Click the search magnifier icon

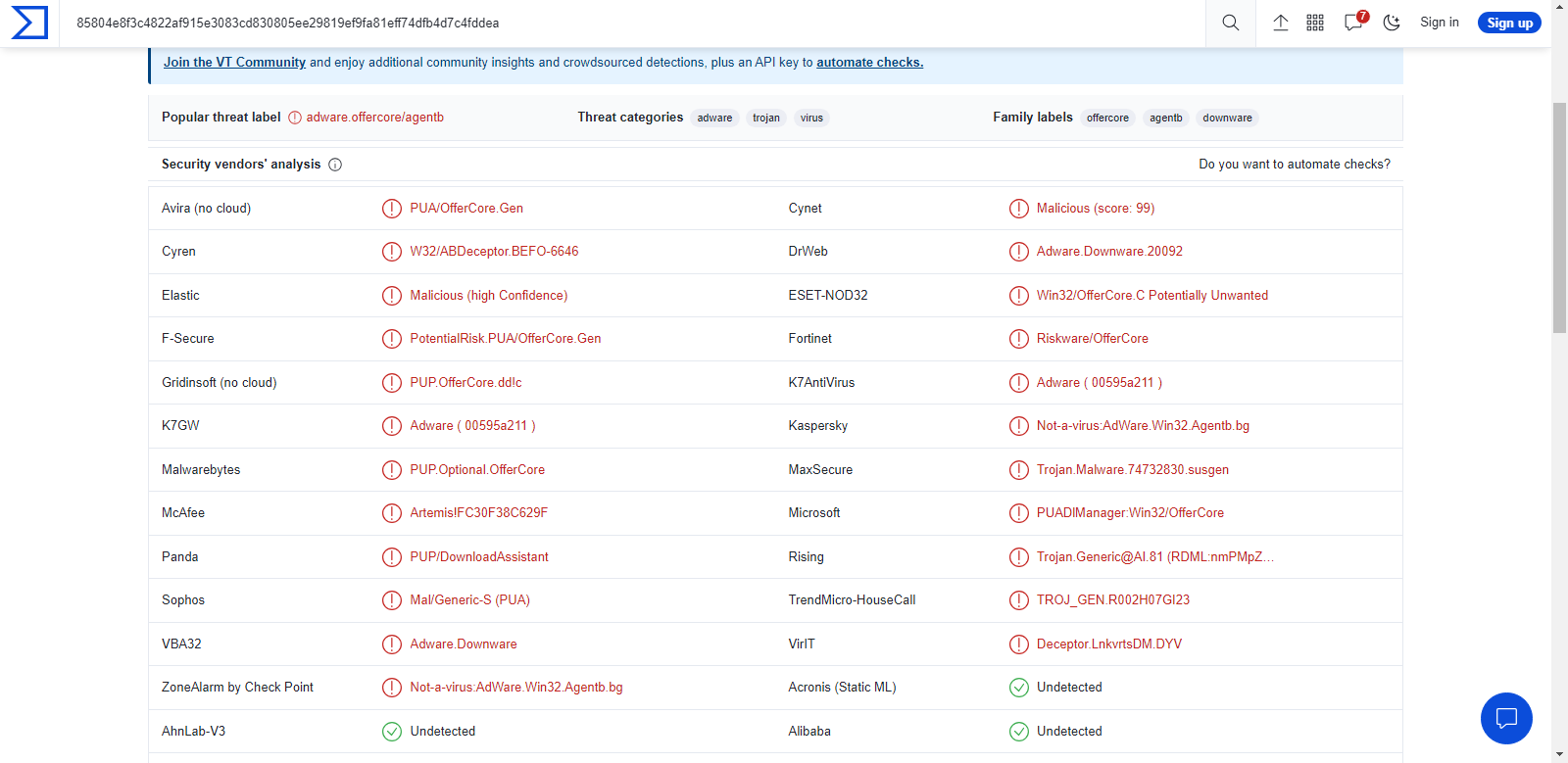[x=1231, y=23]
